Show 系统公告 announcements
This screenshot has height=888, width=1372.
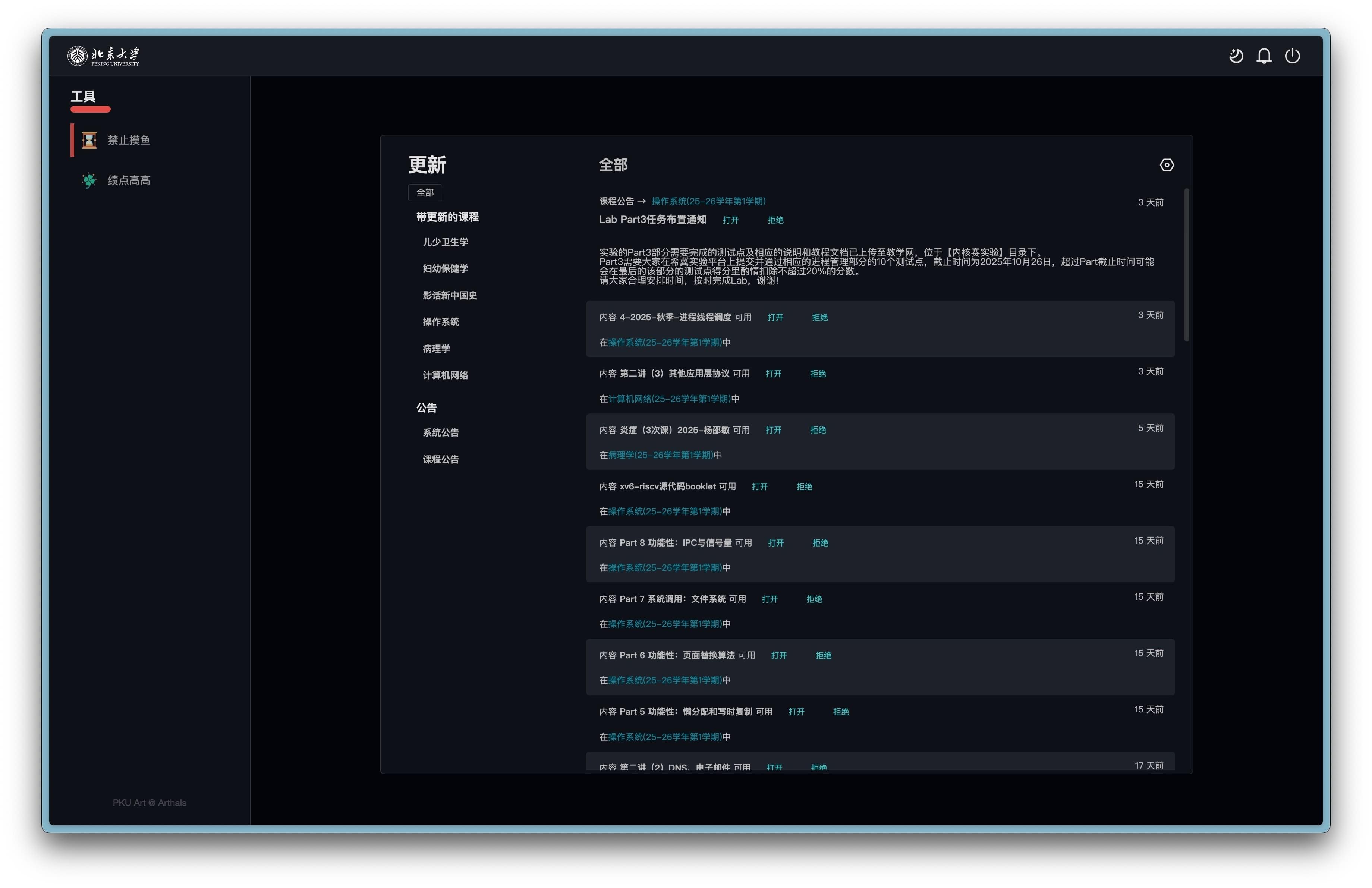click(x=440, y=432)
